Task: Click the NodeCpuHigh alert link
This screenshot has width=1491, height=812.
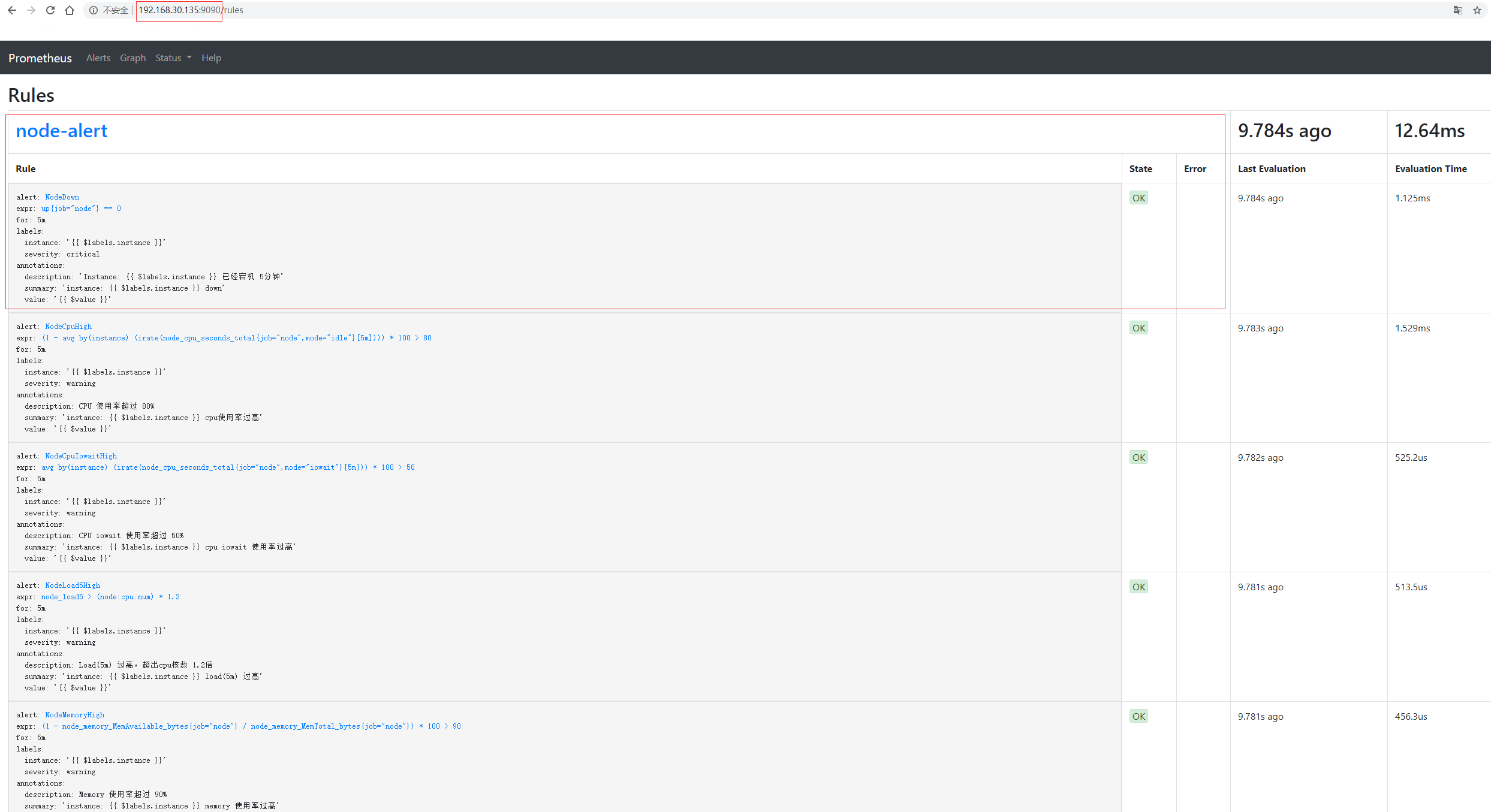Action: click(x=68, y=327)
